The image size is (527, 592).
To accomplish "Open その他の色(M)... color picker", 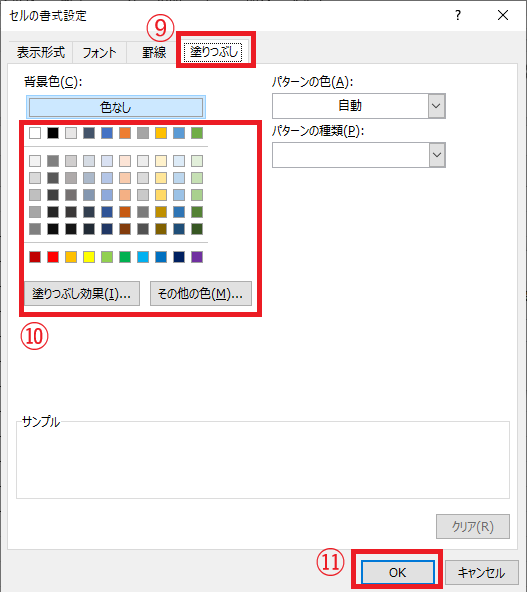I will point(201,293).
